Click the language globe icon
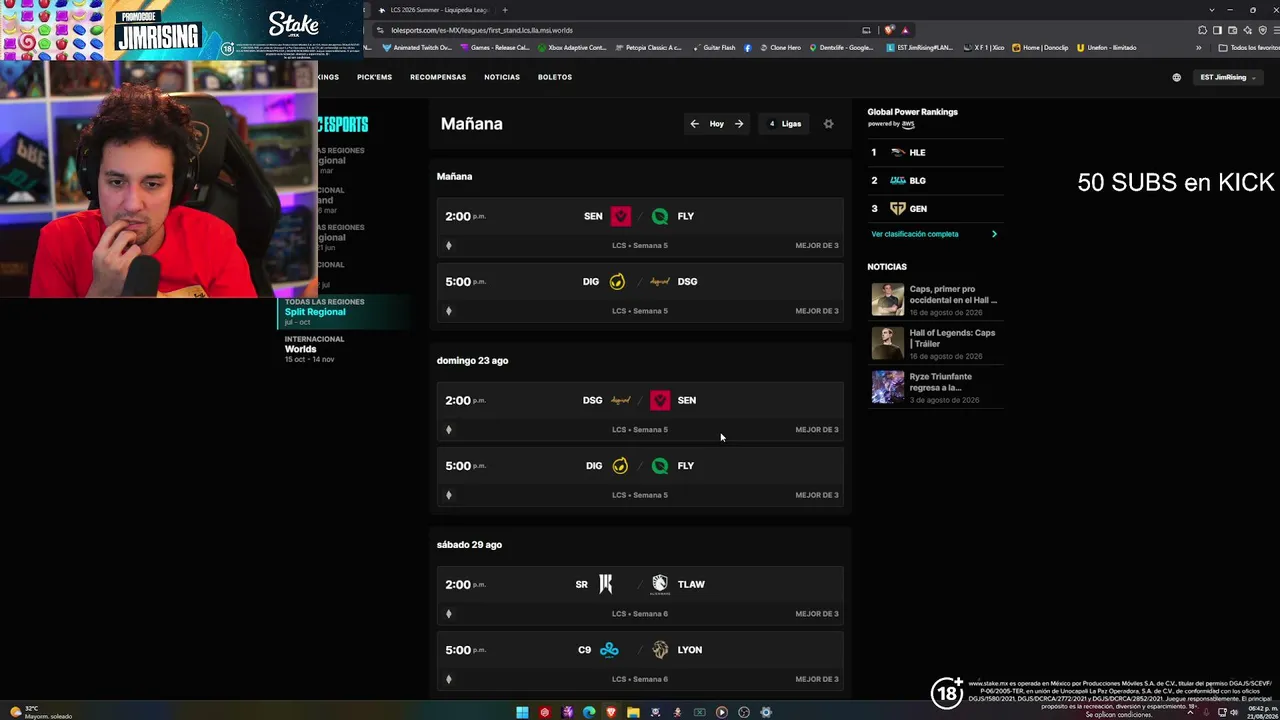Viewport: 1280px width, 720px height. 1176,77
